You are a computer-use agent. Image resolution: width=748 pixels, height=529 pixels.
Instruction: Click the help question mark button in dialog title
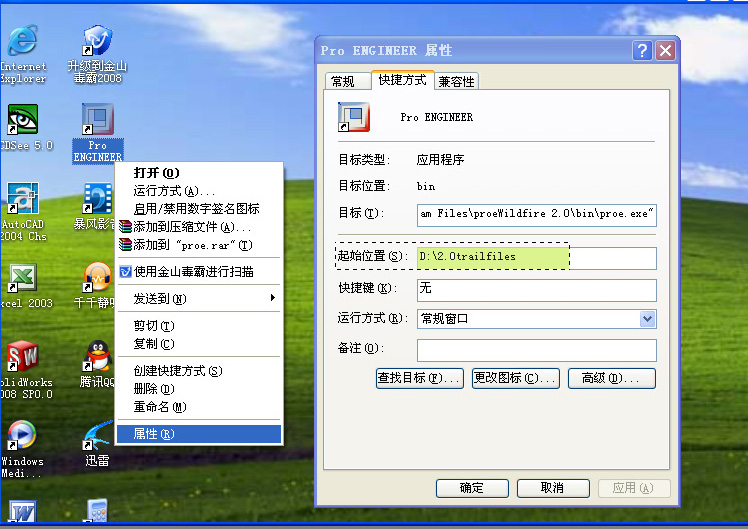(x=642, y=50)
